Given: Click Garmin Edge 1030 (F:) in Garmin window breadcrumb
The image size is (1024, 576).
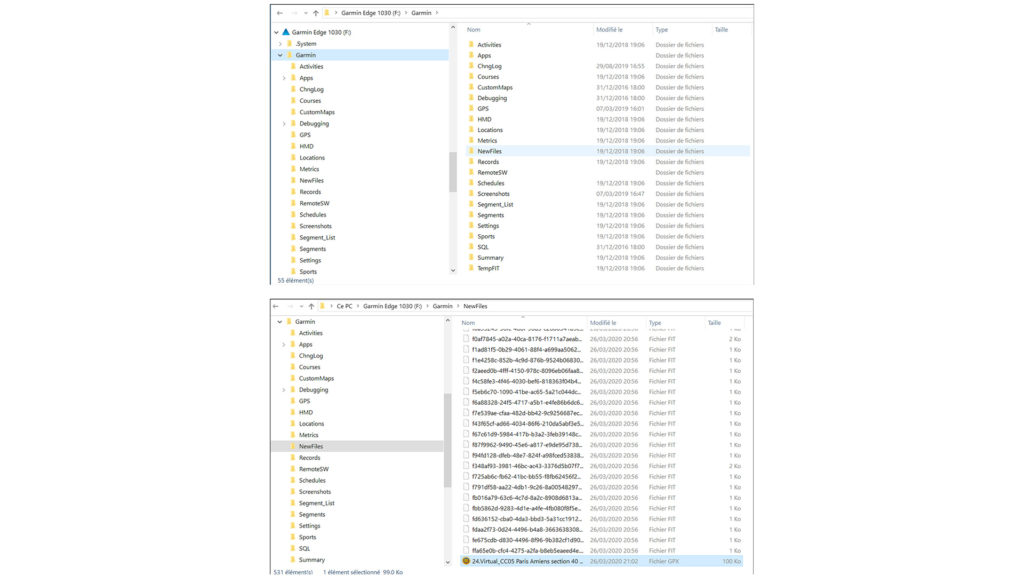Looking at the screenshot, I should tap(370, 13).
